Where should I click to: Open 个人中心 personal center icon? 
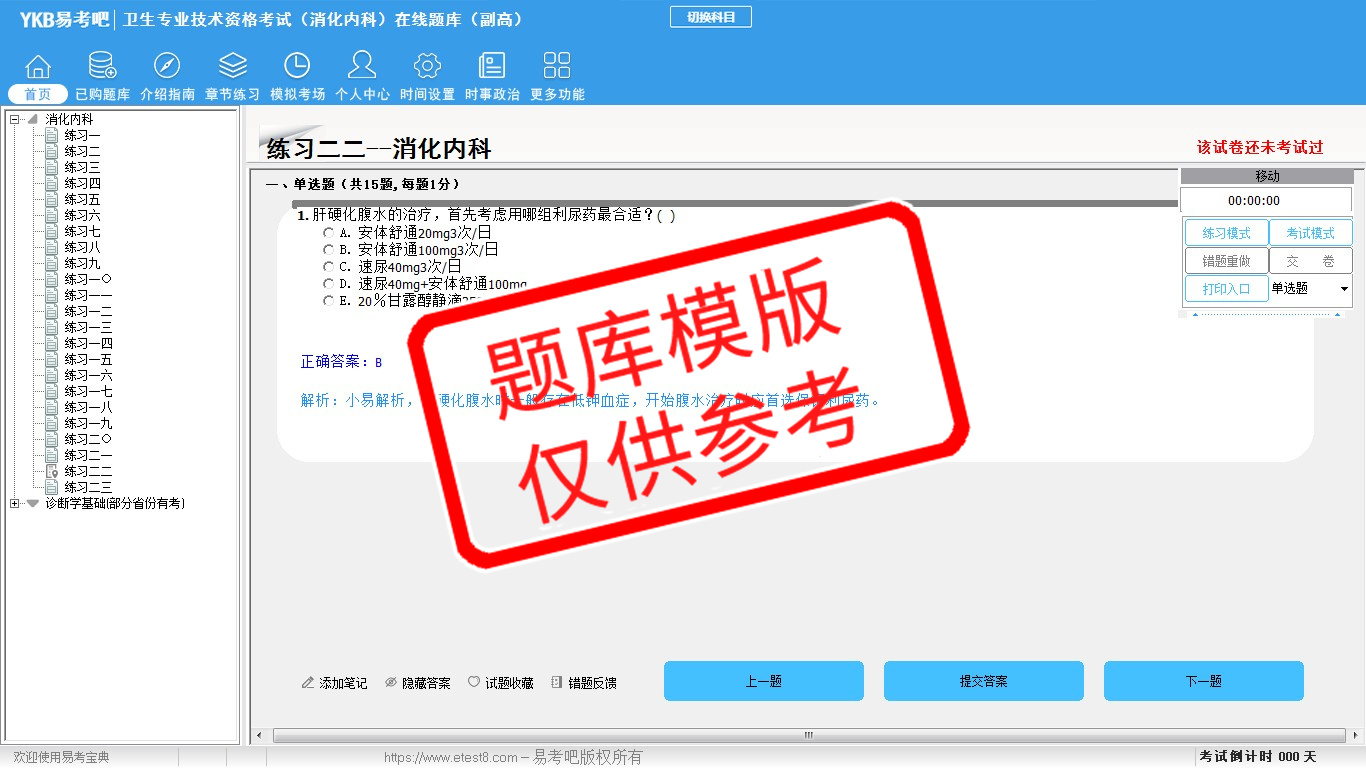click(362, 67)
